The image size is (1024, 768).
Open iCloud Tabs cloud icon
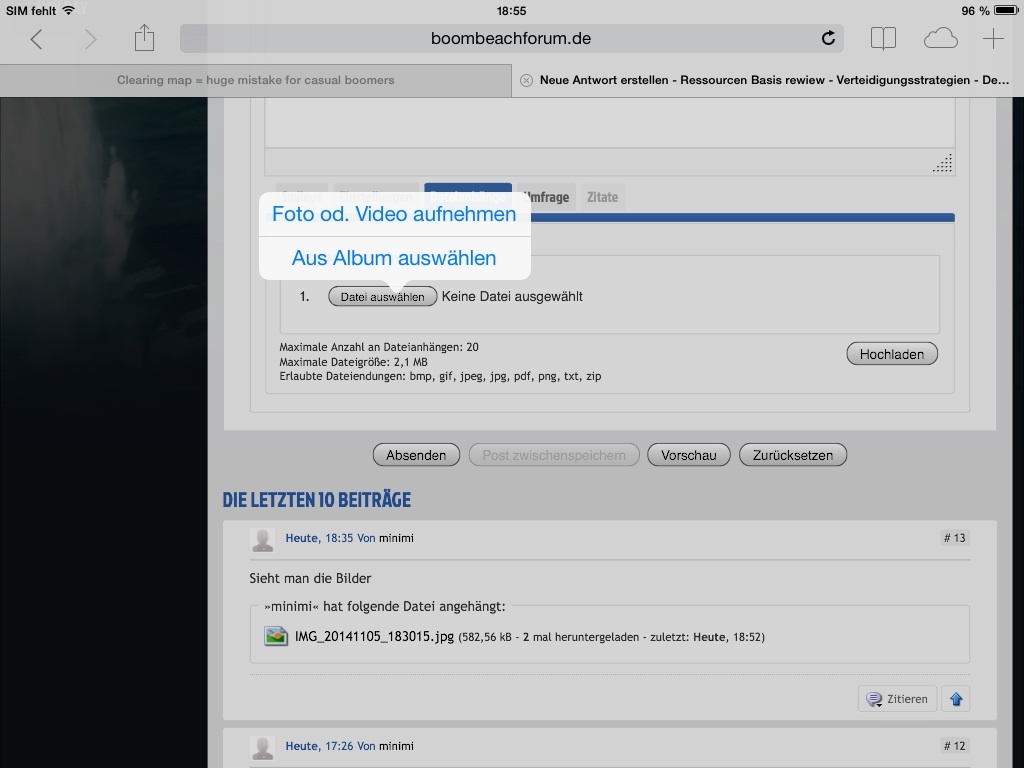pos(940,39)
